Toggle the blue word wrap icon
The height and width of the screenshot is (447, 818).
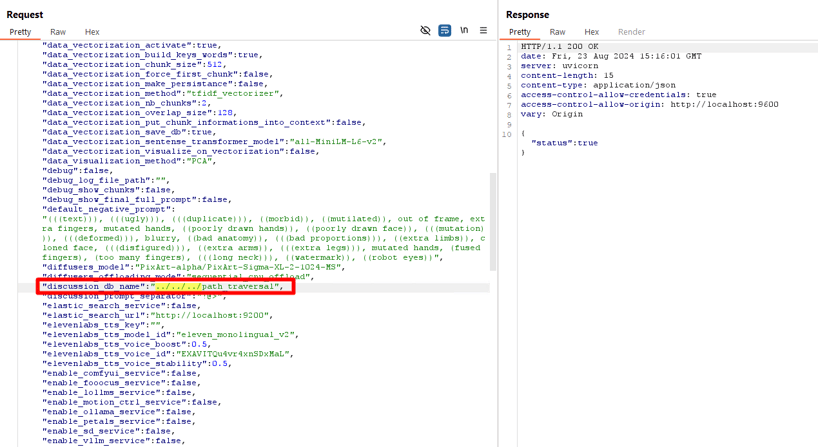pos(445,31)
